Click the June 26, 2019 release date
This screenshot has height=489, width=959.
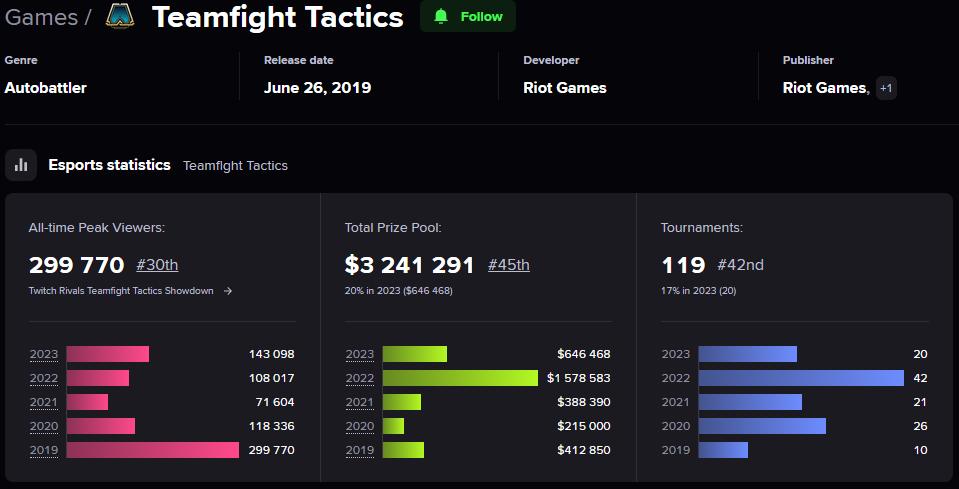317,88
